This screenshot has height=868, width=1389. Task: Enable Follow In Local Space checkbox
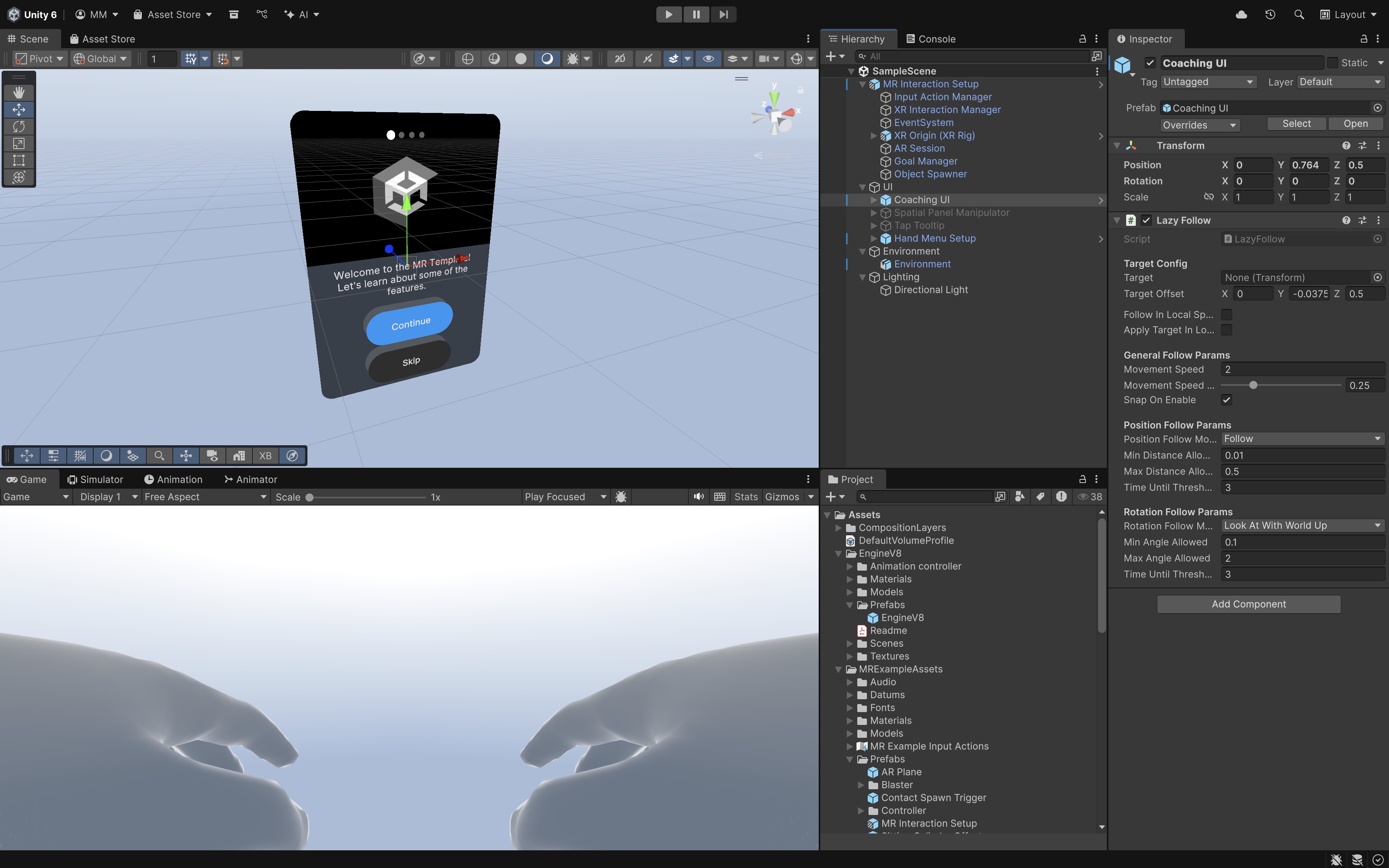pos(1227,315)
